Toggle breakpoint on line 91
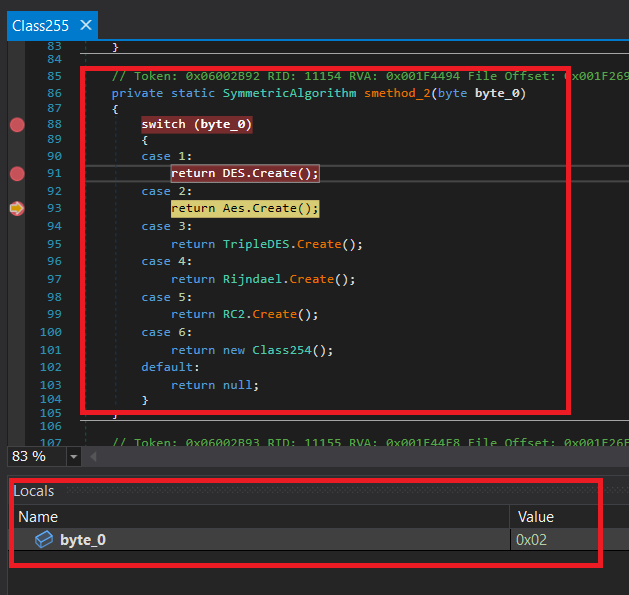The image size is (629, 595). point(17,174)
